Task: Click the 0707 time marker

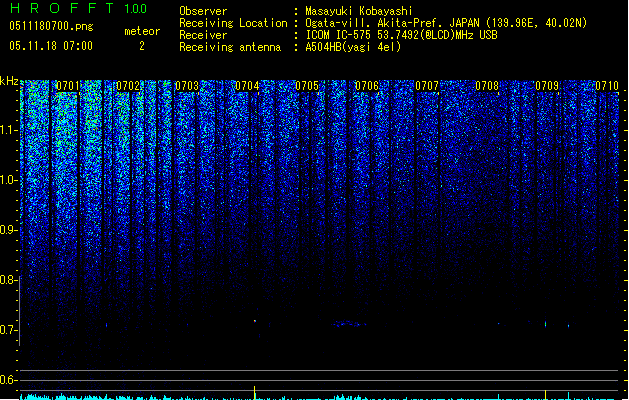Action: pyautogui.click(x=427, y=86)
